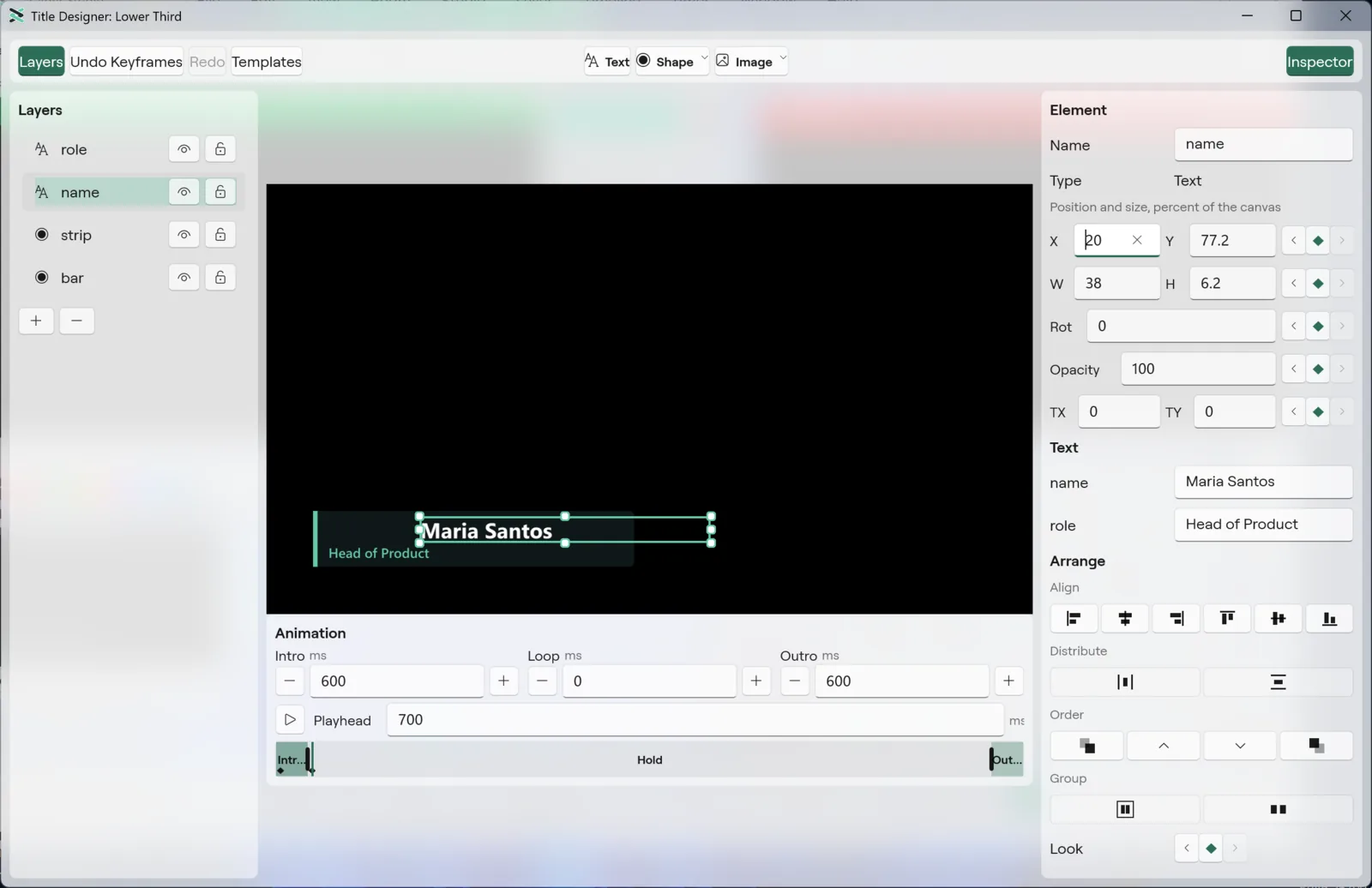Group the selected elements

[x=1125, y=809]
